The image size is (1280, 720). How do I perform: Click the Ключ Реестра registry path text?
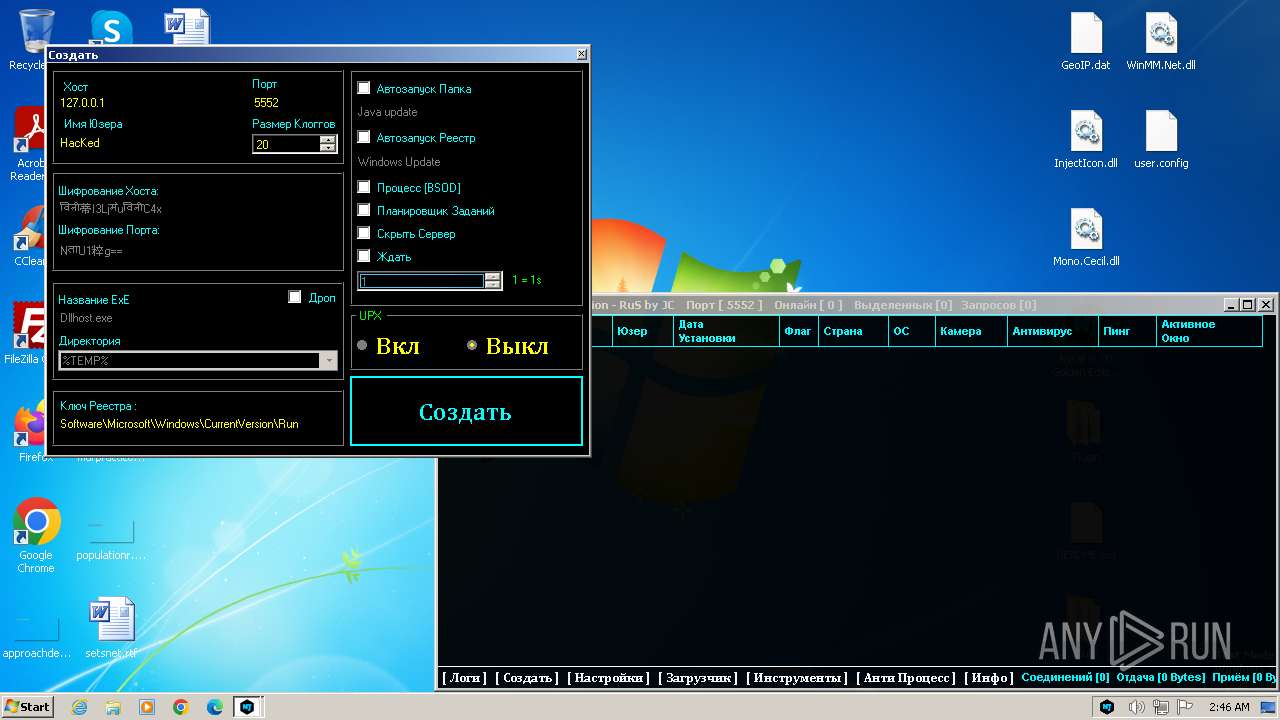(179, 424)
